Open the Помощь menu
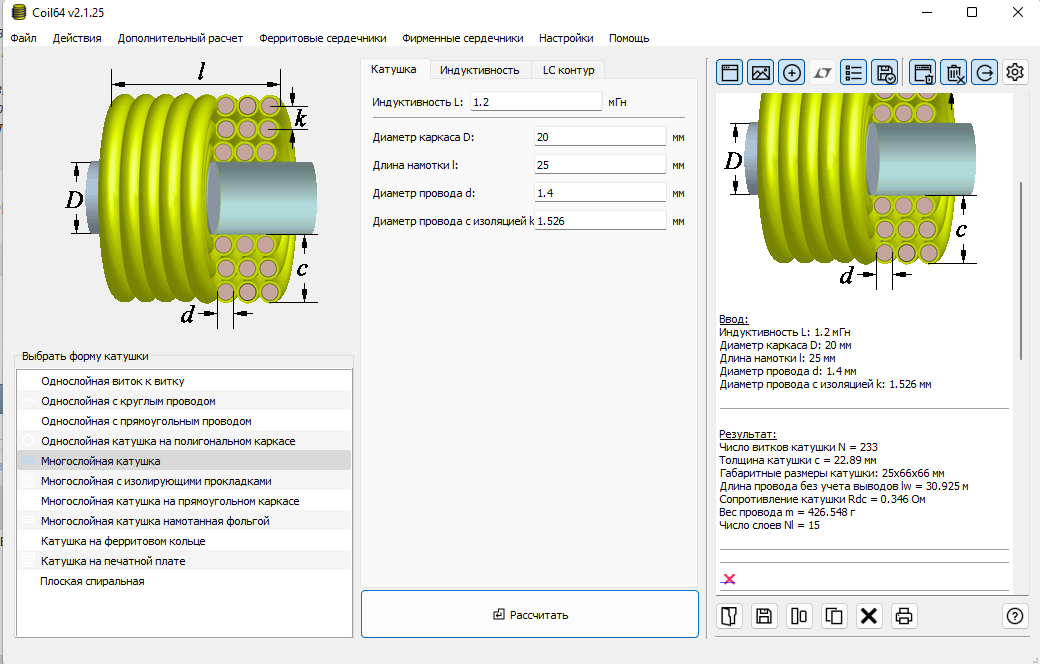Screen dimensions: 1040x664 [x=629, y=38]
